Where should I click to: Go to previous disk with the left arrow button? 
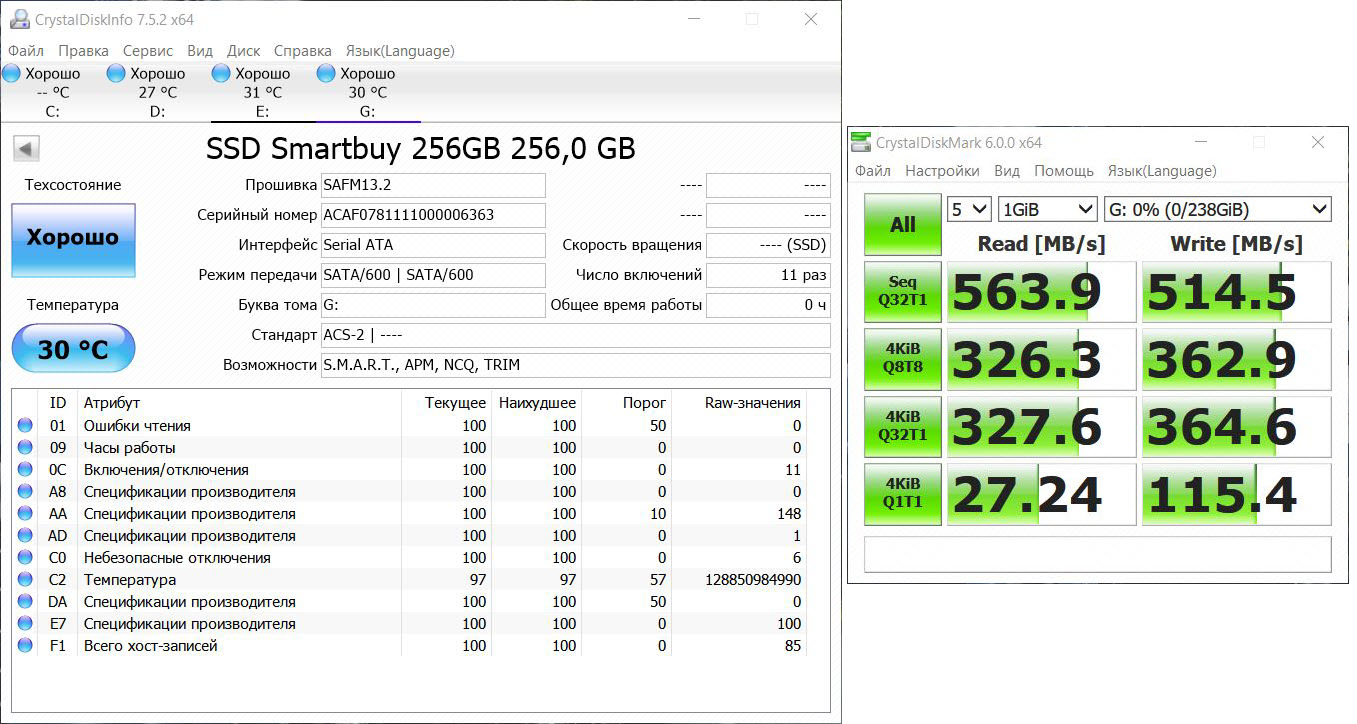26,149
